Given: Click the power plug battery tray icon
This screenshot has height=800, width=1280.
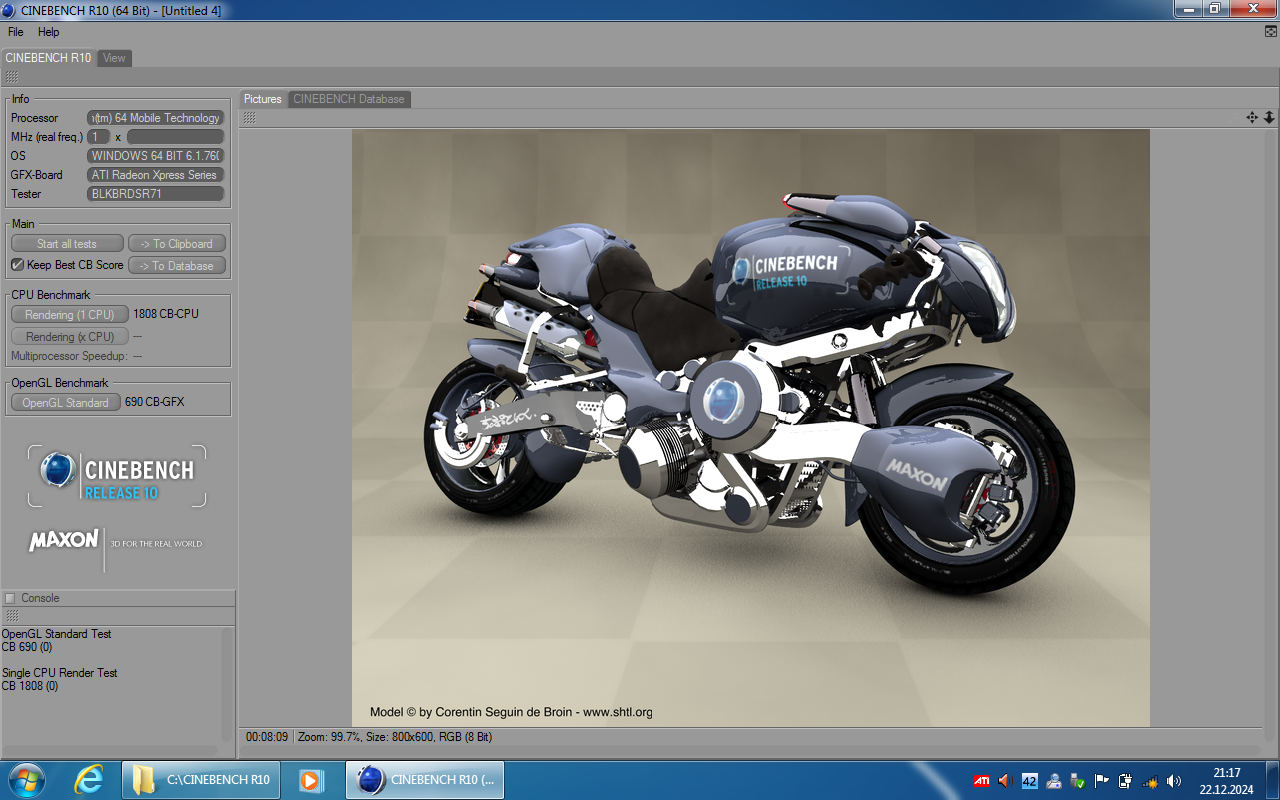Looking at the screenshot, I should pyautogui.click(x=1125, y=781).
